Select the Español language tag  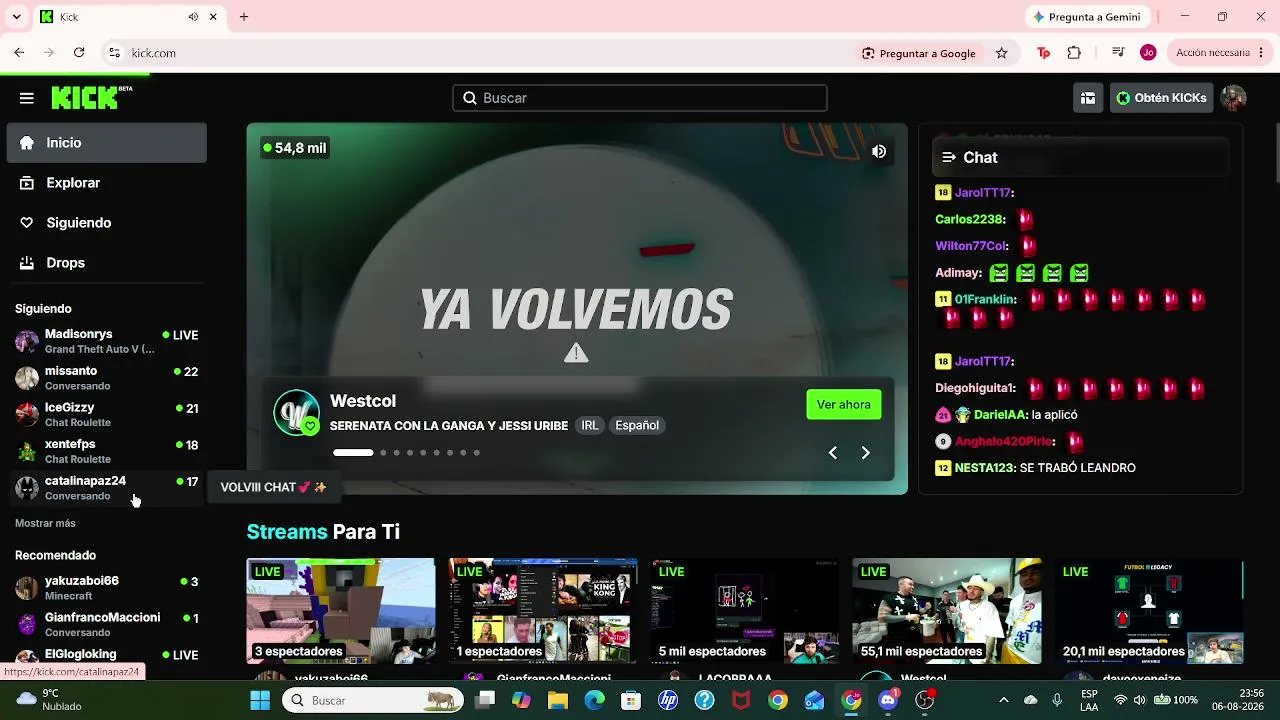coord(637,425)
